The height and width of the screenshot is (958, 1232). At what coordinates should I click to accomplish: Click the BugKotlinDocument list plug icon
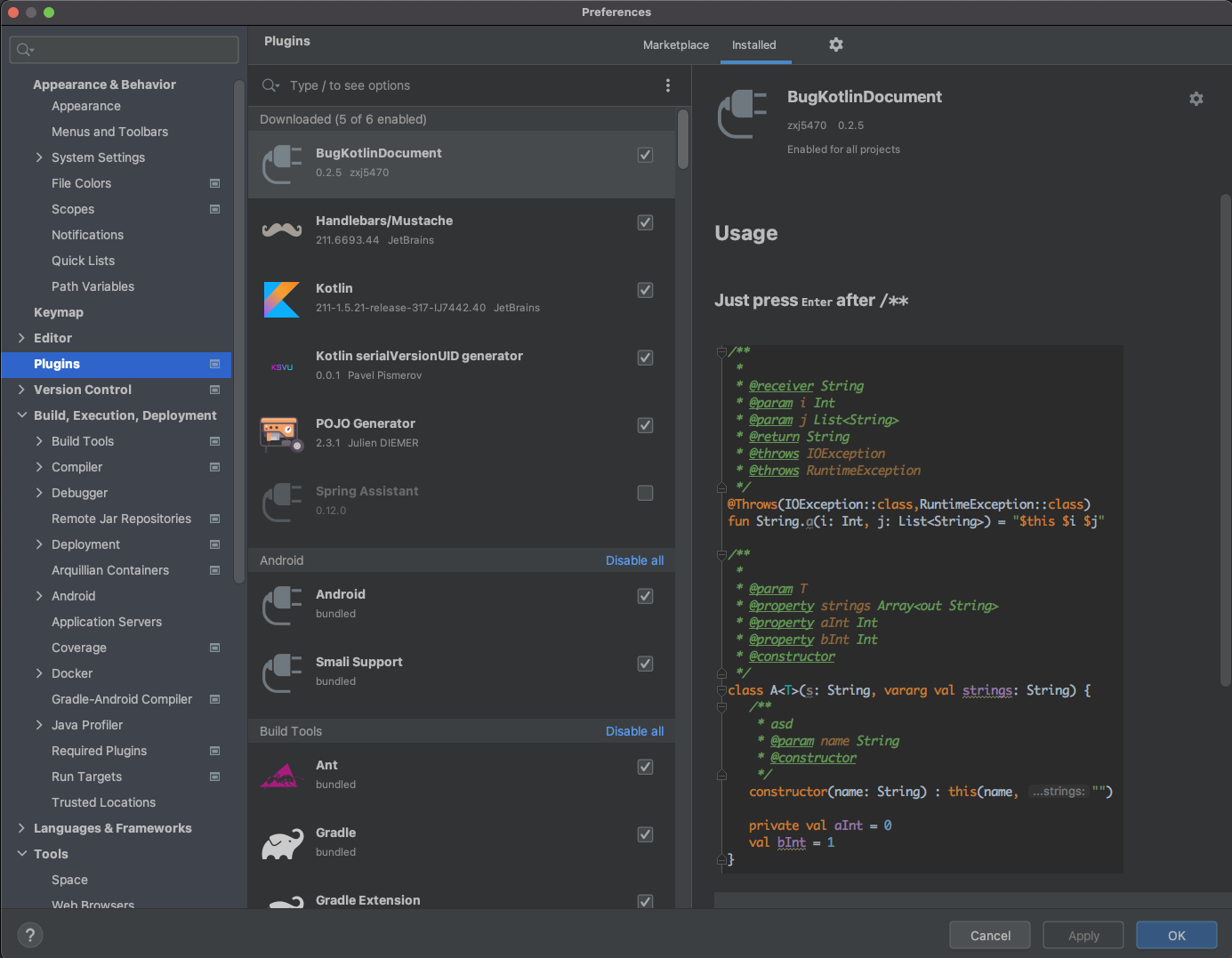(282, 164)
